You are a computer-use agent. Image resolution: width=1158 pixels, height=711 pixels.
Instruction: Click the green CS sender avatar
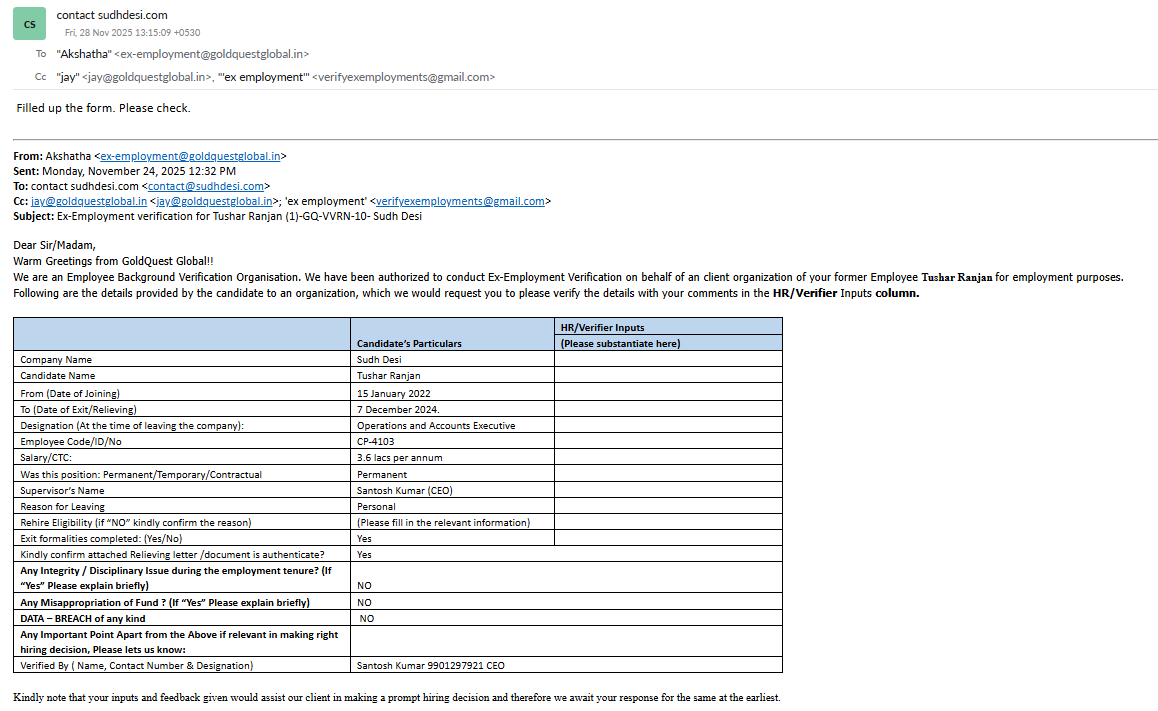click(29, 23)
